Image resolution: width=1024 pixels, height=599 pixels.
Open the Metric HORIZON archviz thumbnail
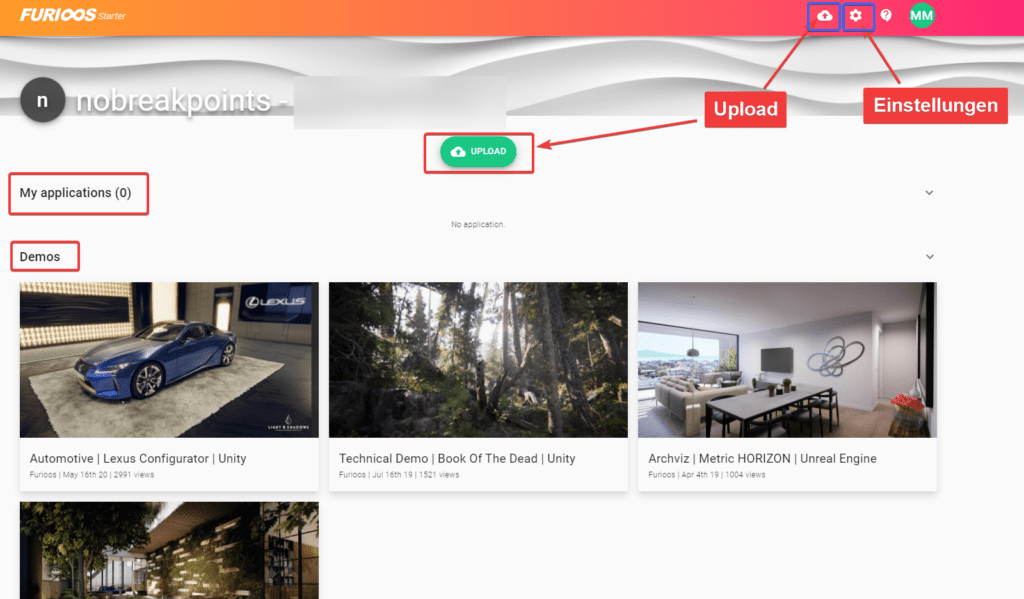pos(787,360)
